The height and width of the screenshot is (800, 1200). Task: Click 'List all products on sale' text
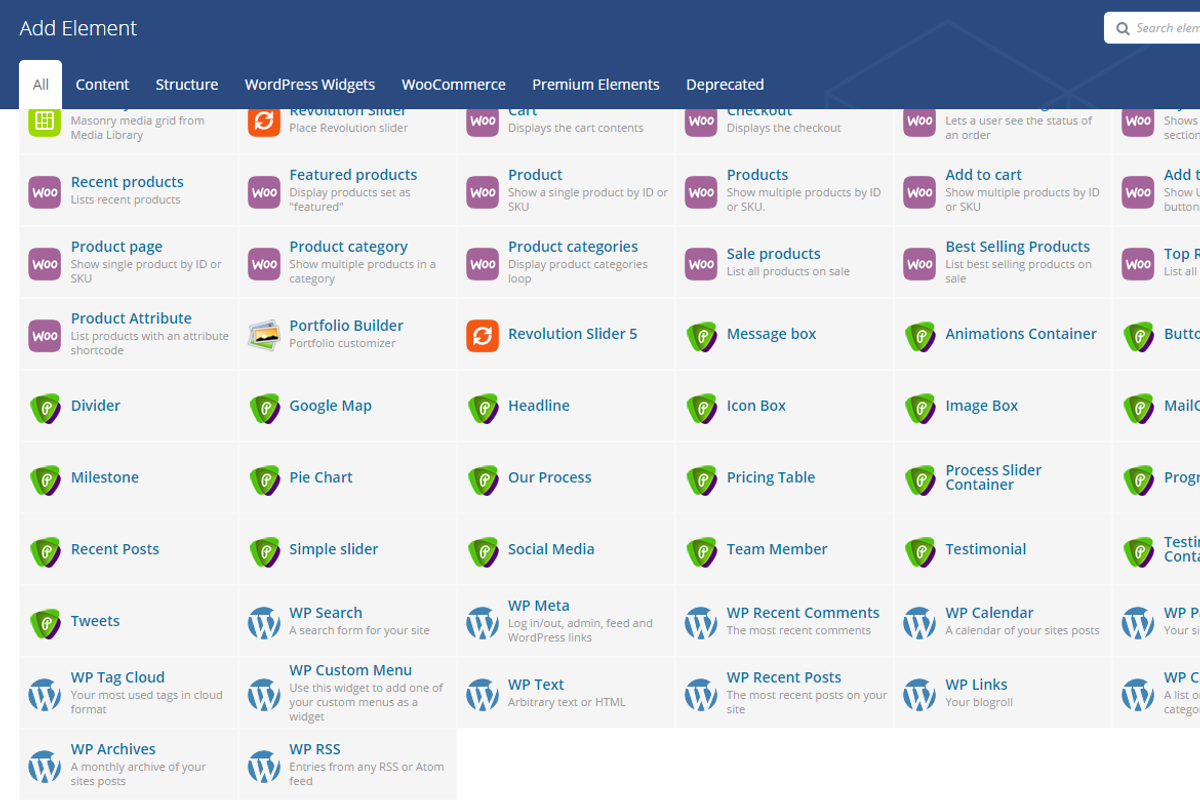tap(788, 272)
